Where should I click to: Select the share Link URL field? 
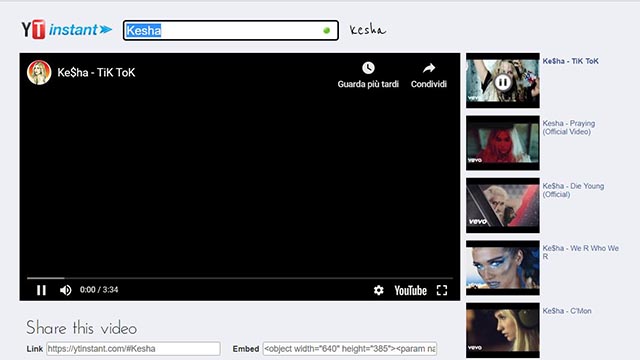coord(133,349)
